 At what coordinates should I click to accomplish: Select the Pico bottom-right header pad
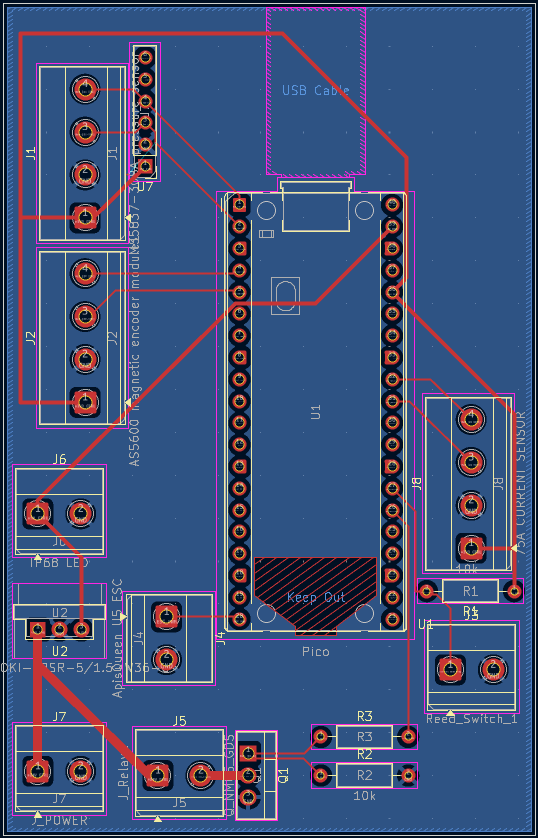tap(392, 619)
